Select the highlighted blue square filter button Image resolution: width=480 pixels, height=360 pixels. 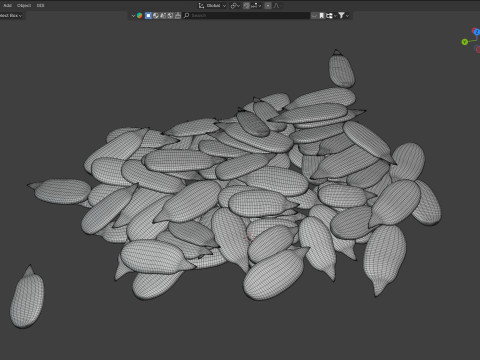coord(149,16)
